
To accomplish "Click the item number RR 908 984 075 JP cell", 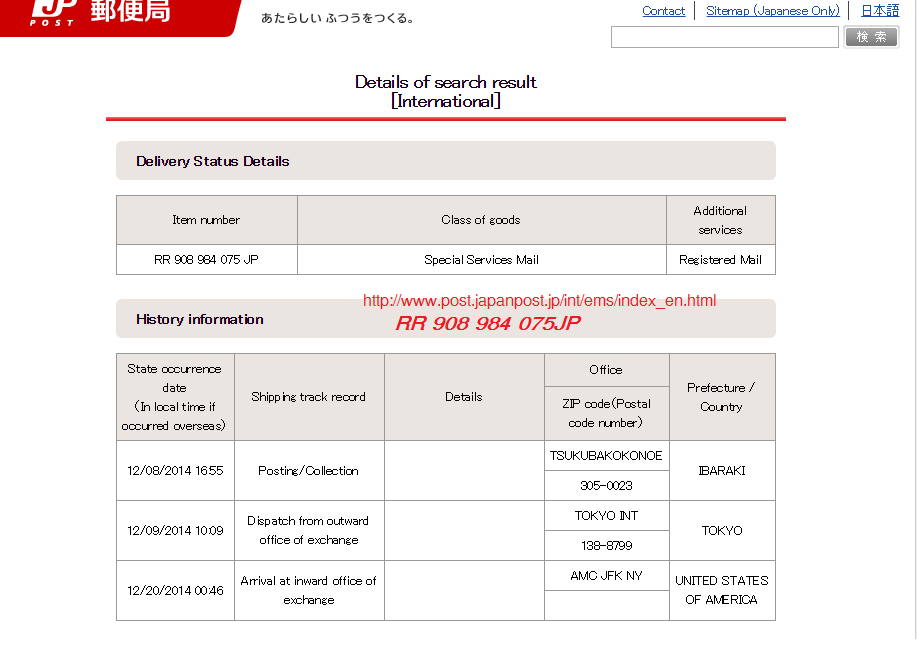I will pos(206,260).
